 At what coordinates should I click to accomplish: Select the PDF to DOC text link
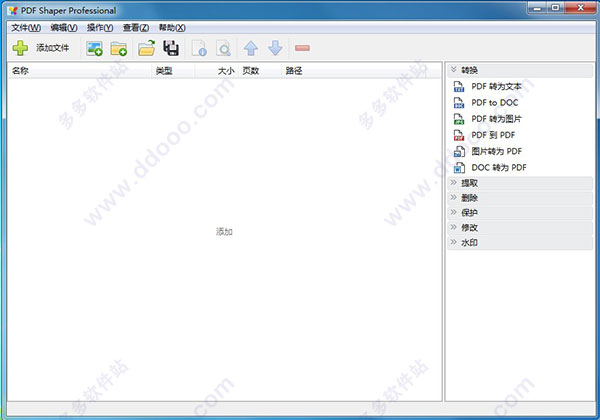pos(495,103)
